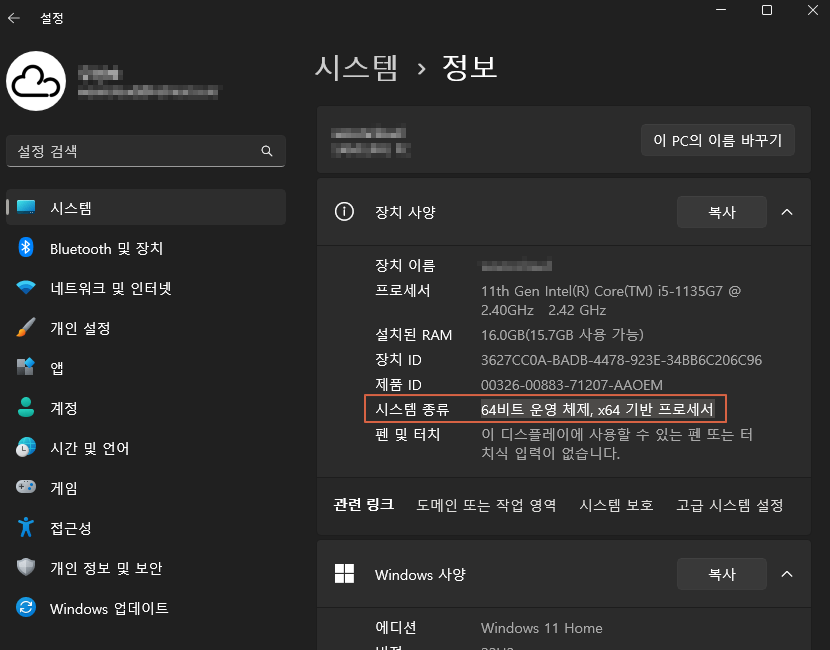Copy device specs with 복사 button

(x=721, y=212)
